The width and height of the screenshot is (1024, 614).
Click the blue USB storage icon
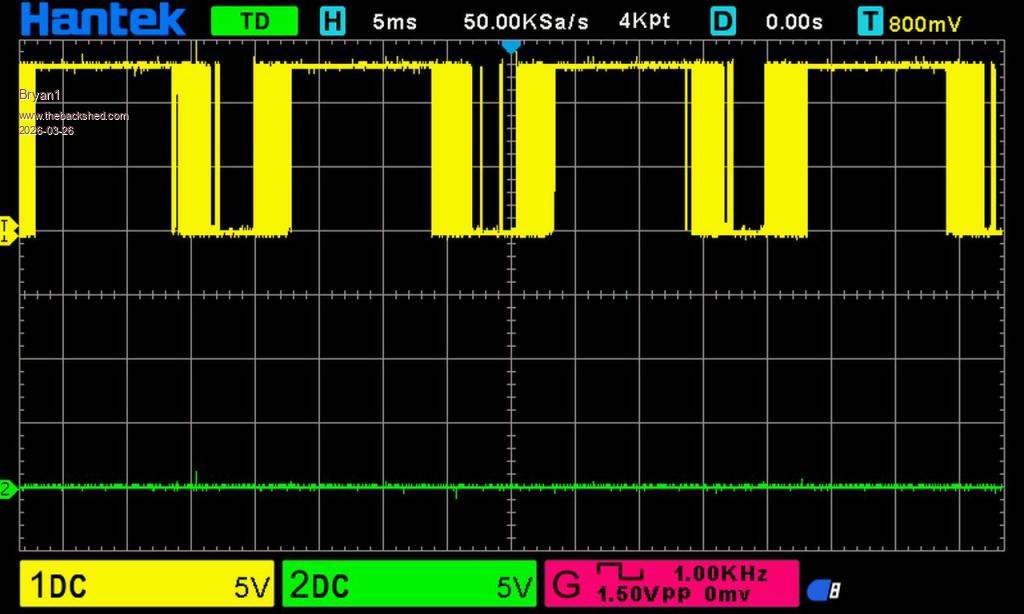pyautogui.click(x=823, y=590)
